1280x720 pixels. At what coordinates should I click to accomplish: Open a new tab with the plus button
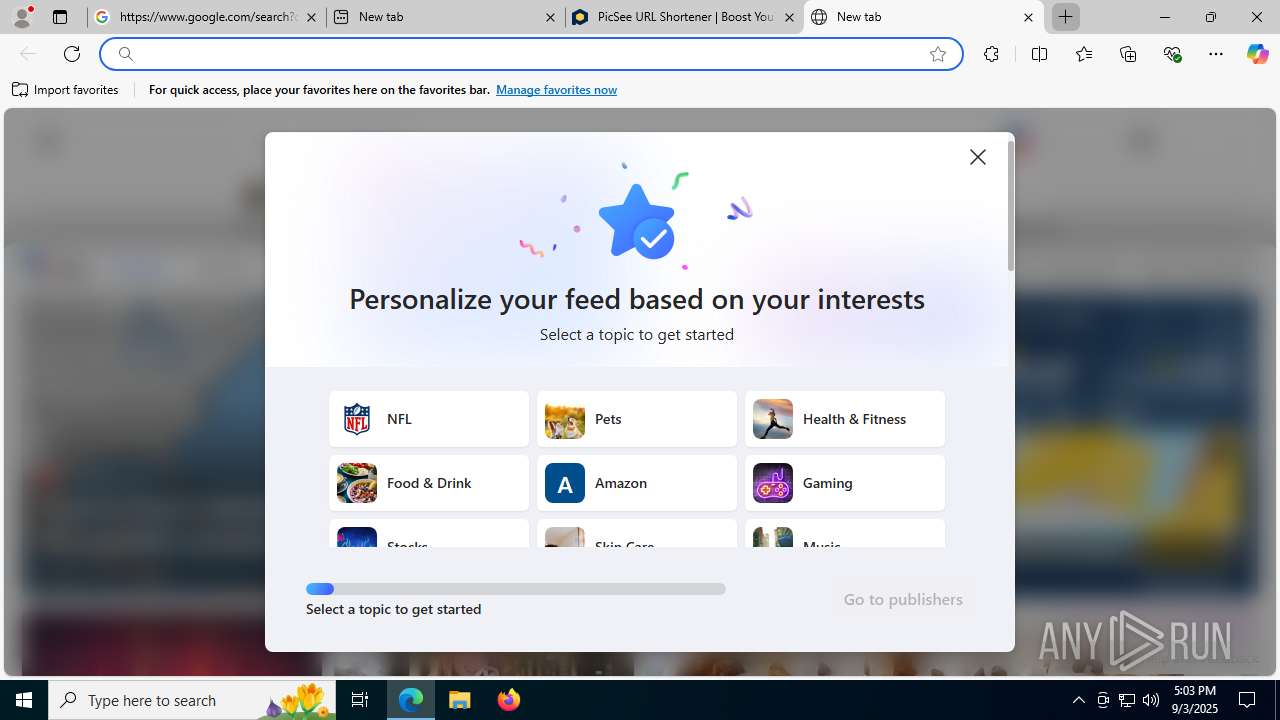click(1066, 17)
